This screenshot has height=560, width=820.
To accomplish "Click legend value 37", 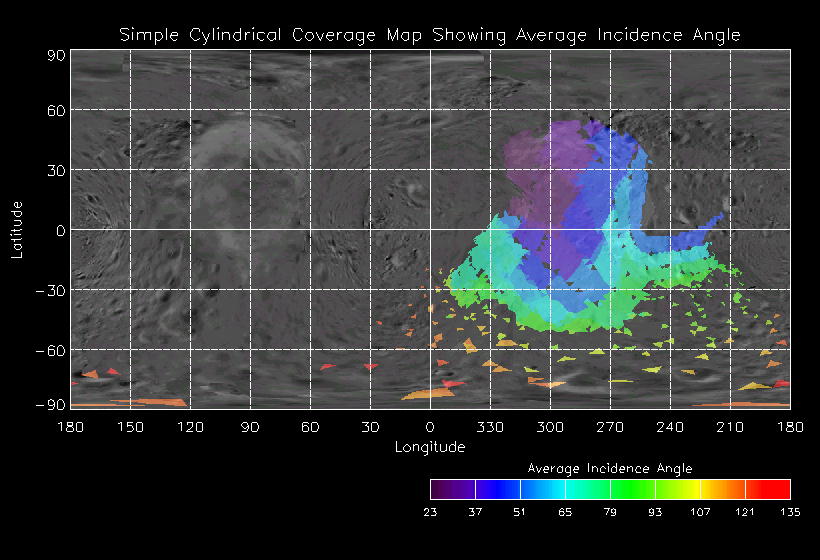I will coord(475,512).
